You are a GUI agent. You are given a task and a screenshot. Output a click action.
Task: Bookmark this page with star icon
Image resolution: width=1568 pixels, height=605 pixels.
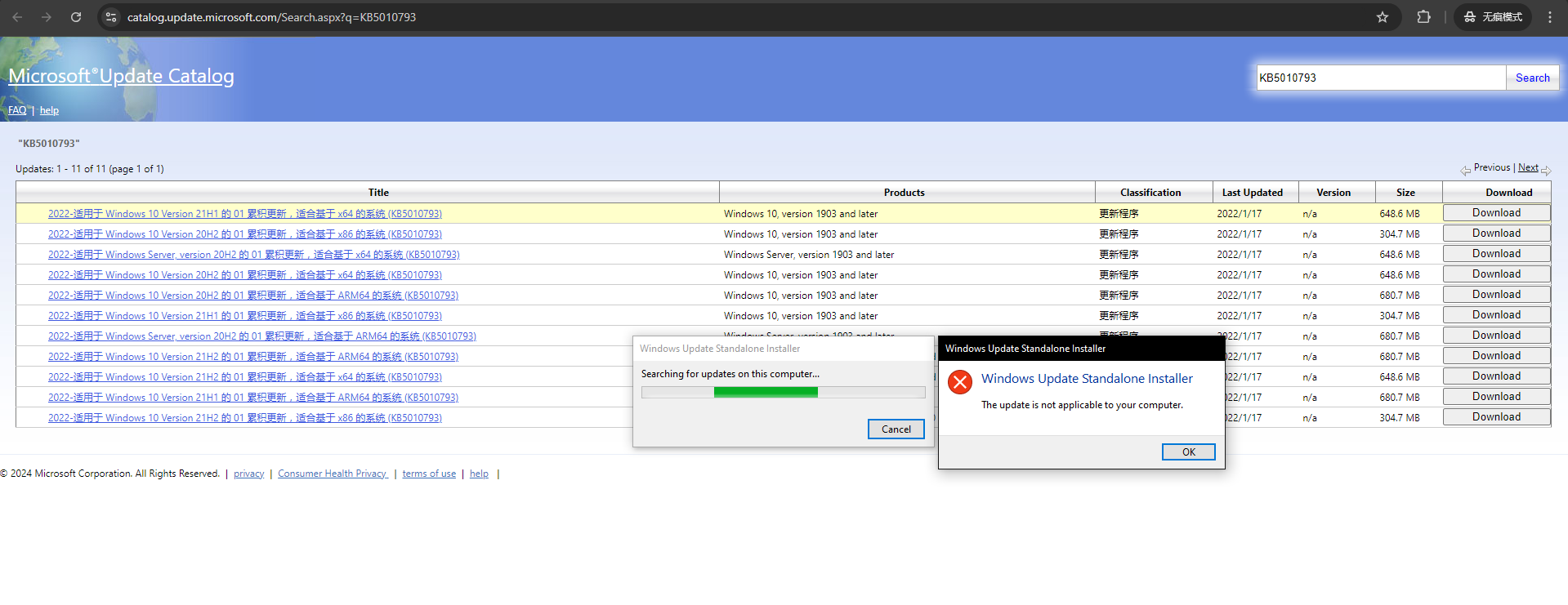tap(1383, 17)
